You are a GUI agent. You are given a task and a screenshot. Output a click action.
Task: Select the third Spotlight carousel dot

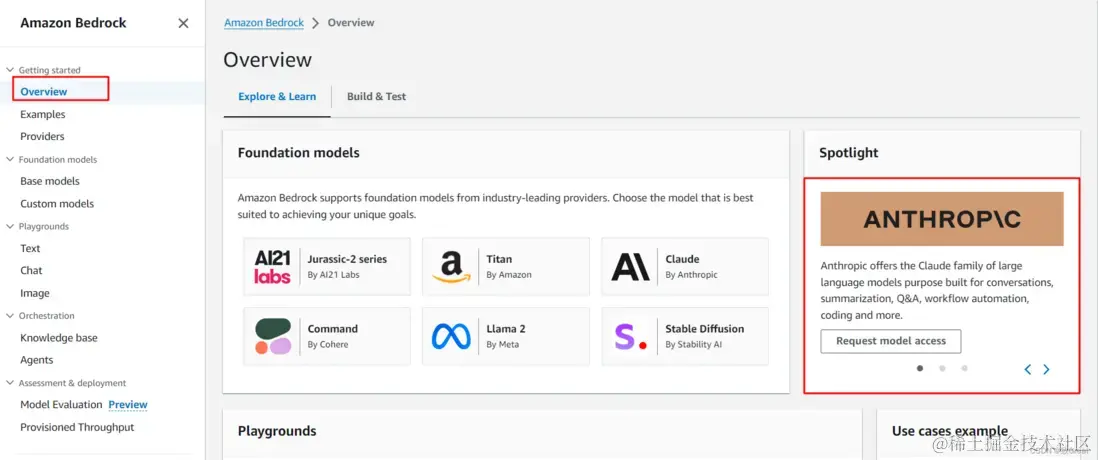tap(964, 368)
